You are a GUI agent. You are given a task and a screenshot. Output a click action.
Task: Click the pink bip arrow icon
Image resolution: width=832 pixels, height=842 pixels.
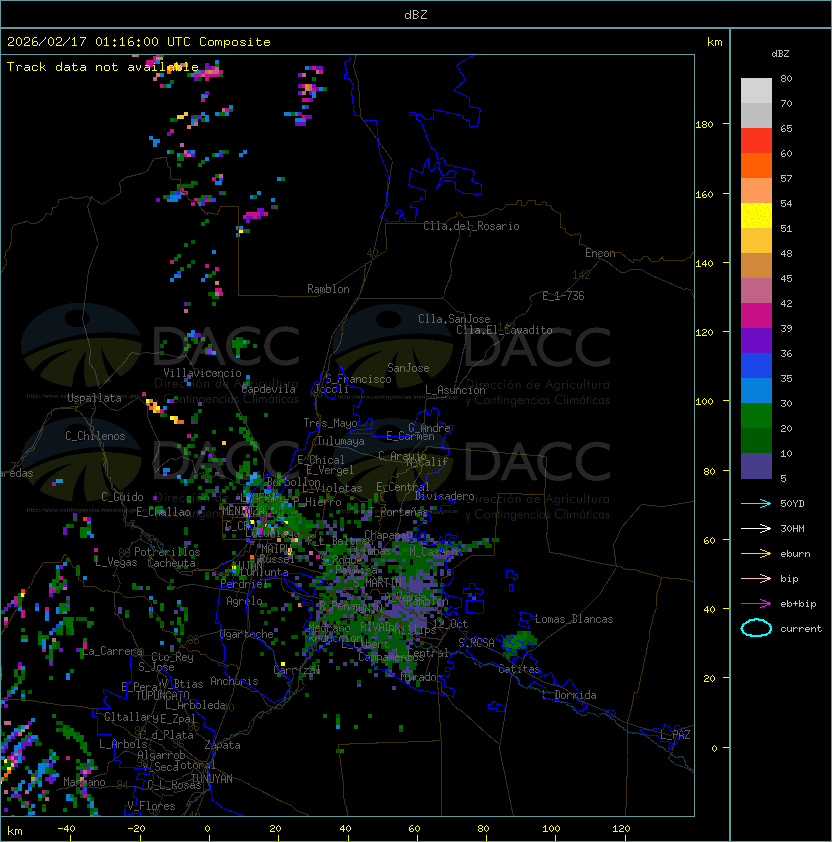(x=756, y=578)
